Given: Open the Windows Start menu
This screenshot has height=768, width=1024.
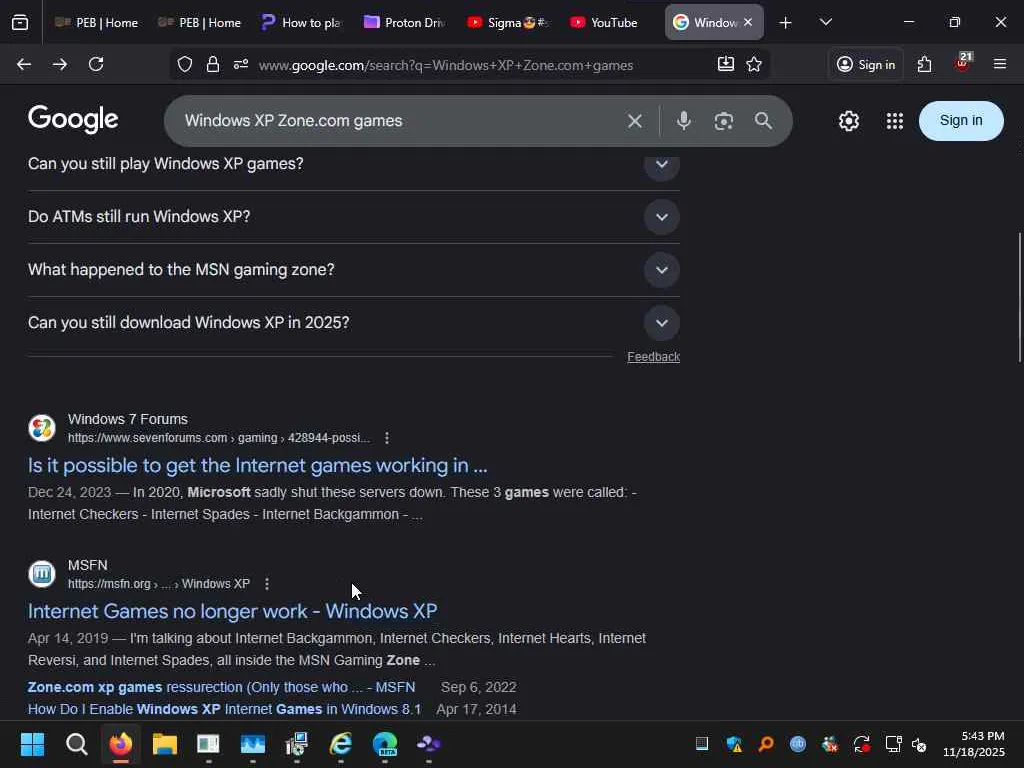Looking at the screenshot, I should point(32,744).
